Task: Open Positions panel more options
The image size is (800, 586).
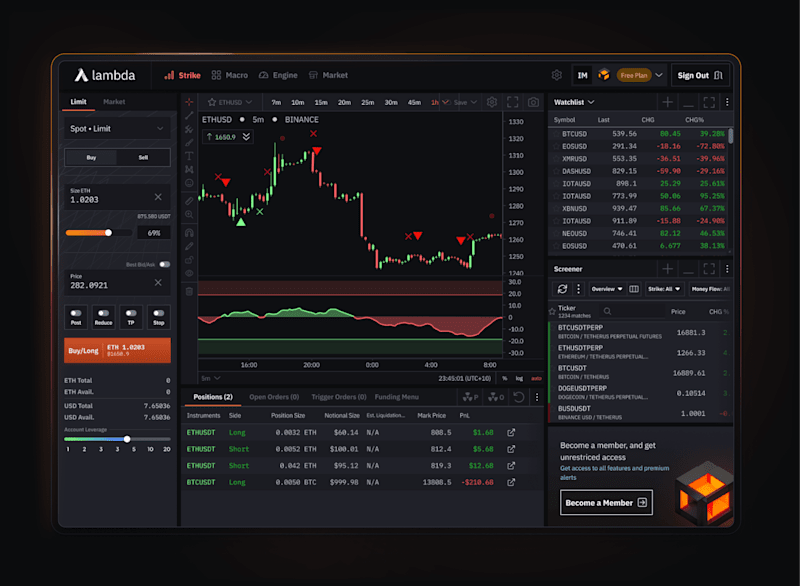Action: [x=537, y=397]
